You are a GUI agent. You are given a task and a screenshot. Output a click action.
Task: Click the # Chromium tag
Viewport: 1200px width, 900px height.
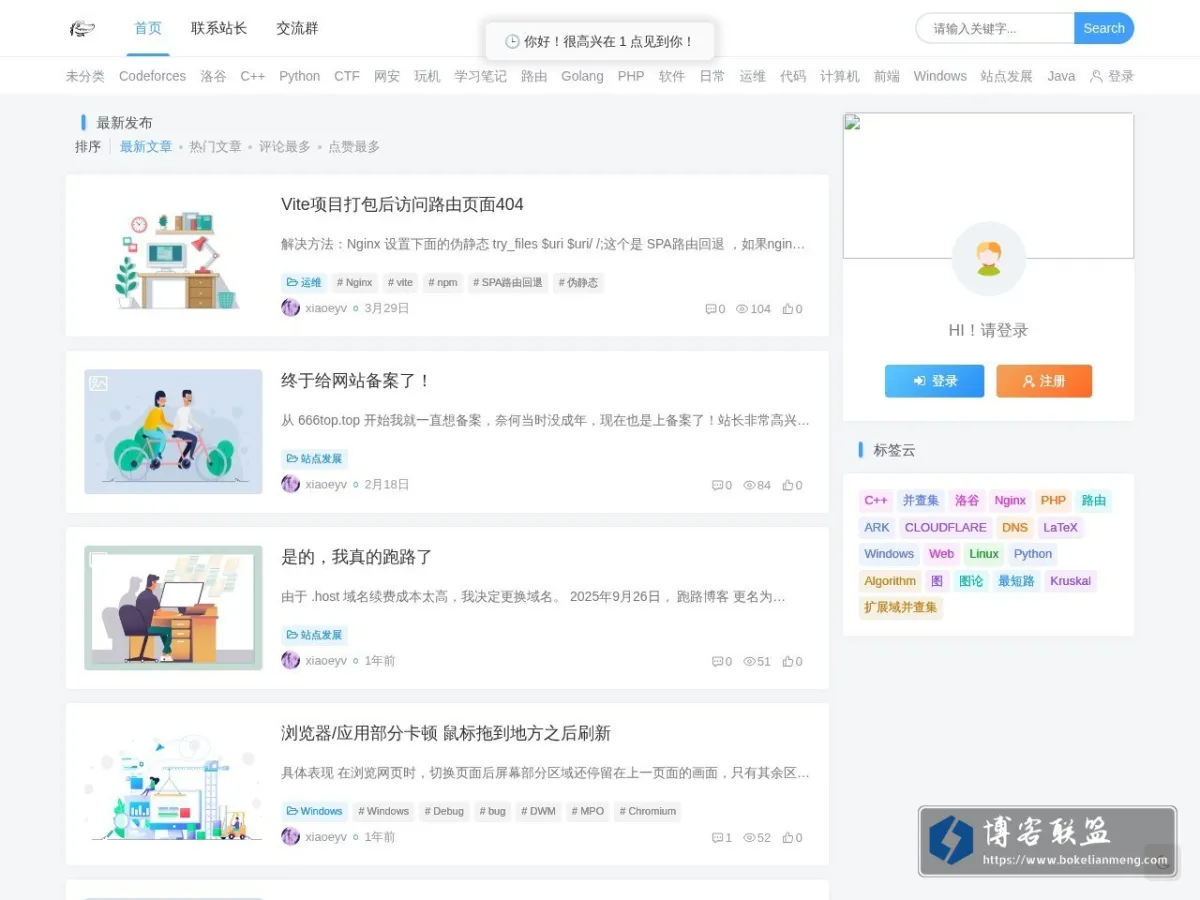pos(647,811)
